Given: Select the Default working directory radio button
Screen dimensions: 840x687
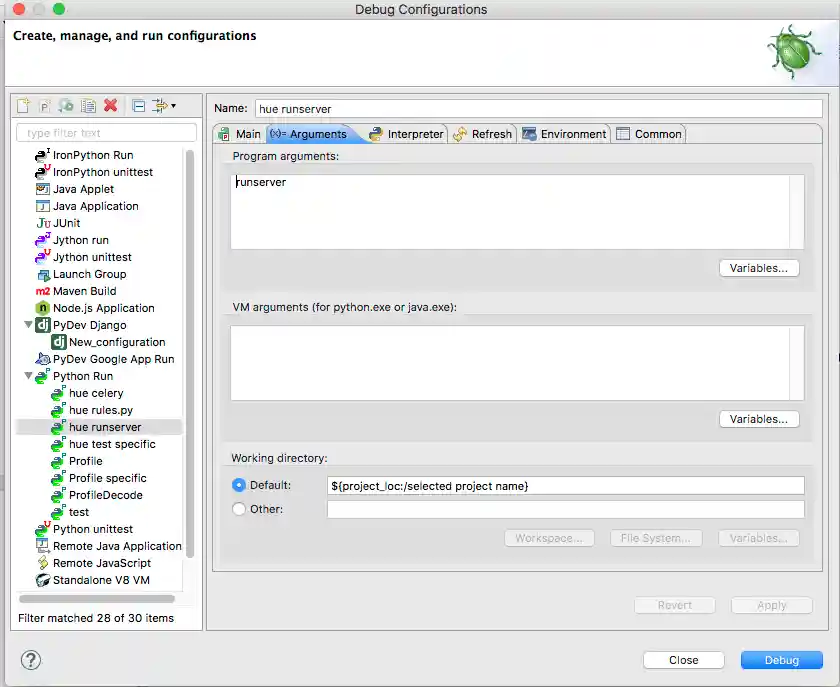Looking at the screenshot, I should tap(237, 485).
